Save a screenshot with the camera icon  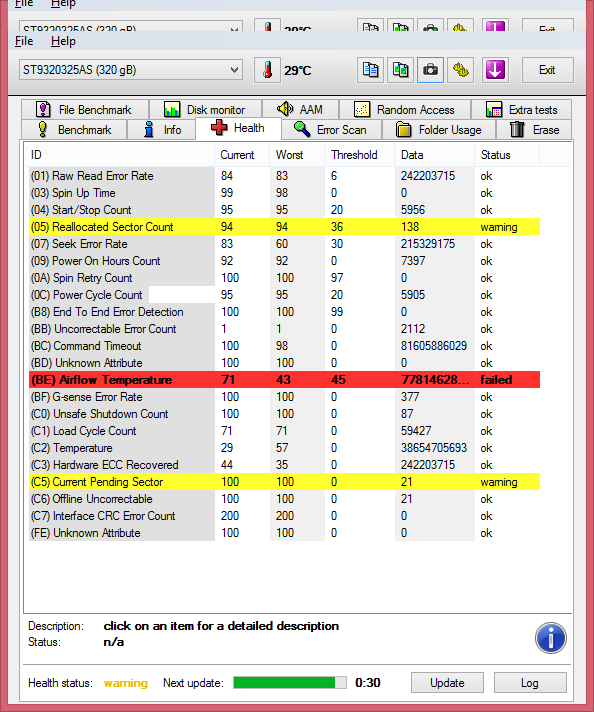pyautogui.click(x=430, y=70)
